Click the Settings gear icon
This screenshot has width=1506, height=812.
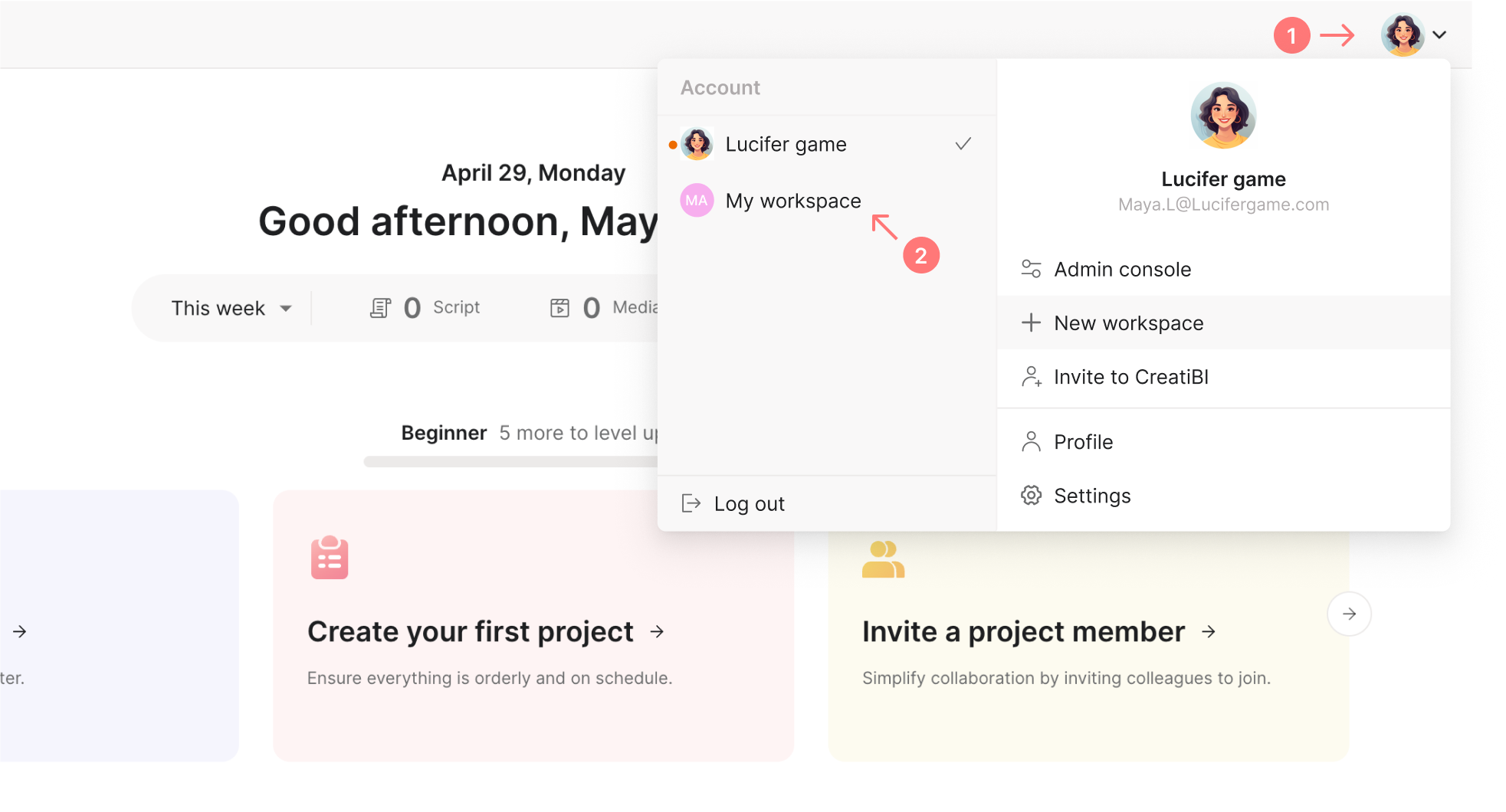pyautogui.click(x=1031, y=496)
